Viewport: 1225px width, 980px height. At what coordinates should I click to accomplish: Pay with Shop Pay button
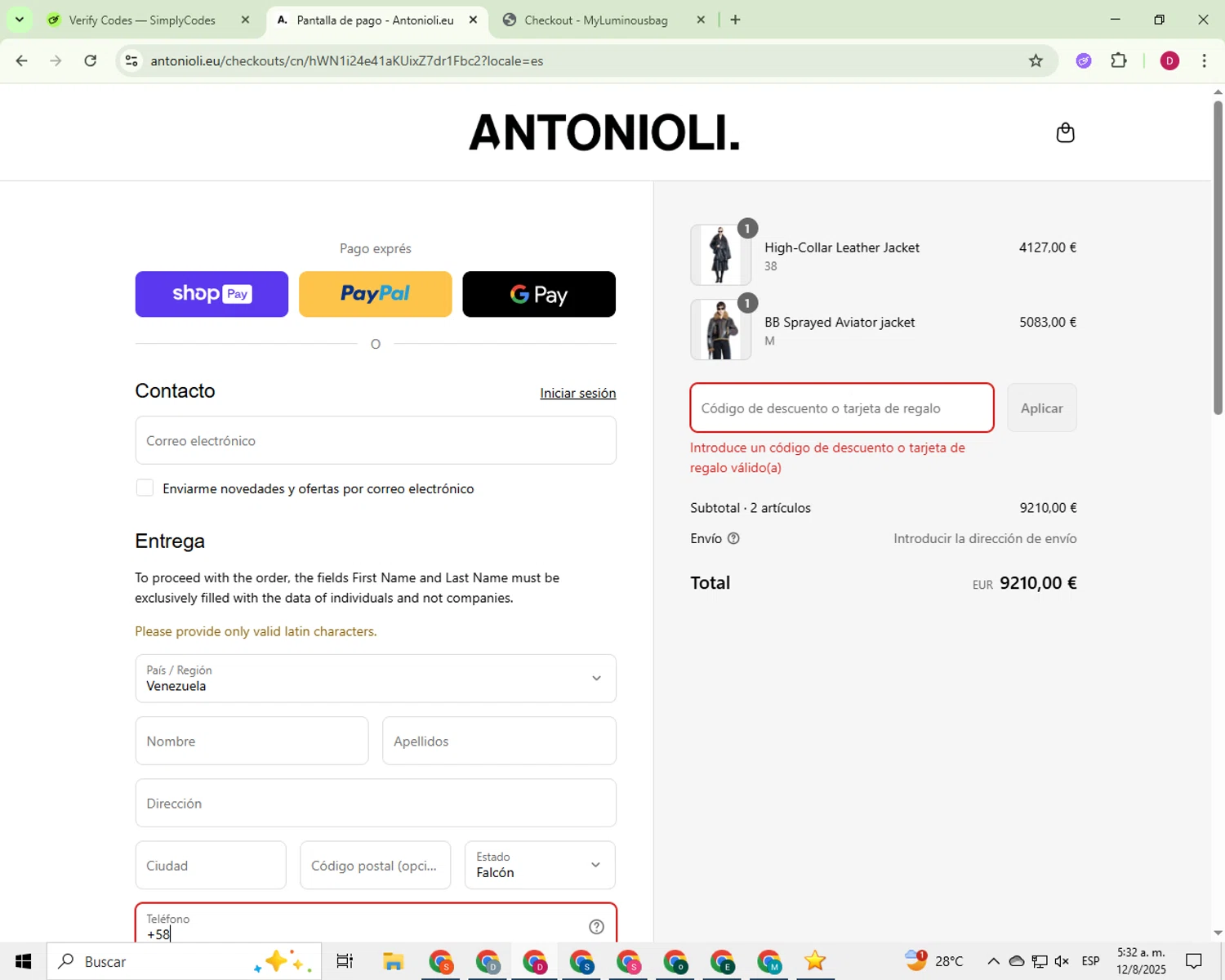(212, 294)
